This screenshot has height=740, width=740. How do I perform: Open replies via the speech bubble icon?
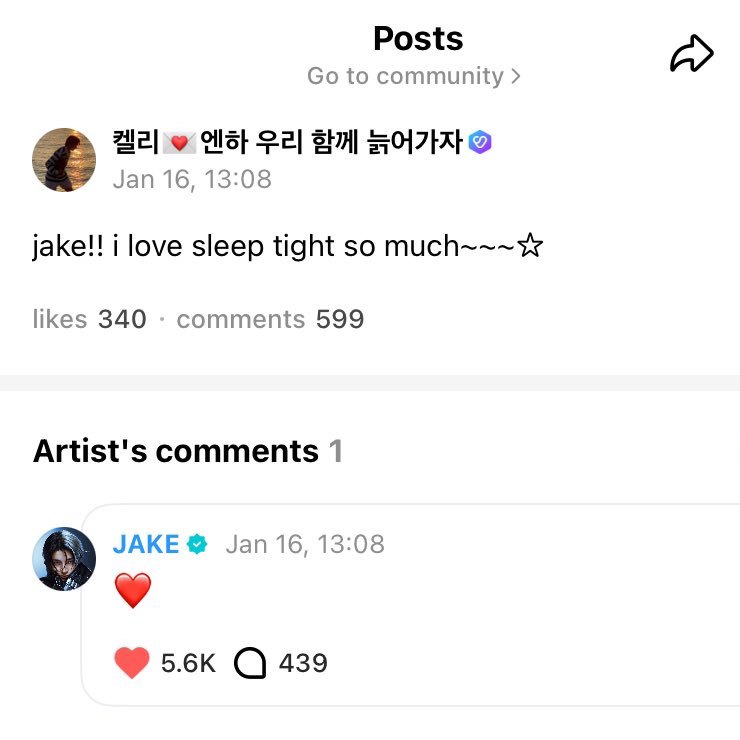(x=250, y=663)
